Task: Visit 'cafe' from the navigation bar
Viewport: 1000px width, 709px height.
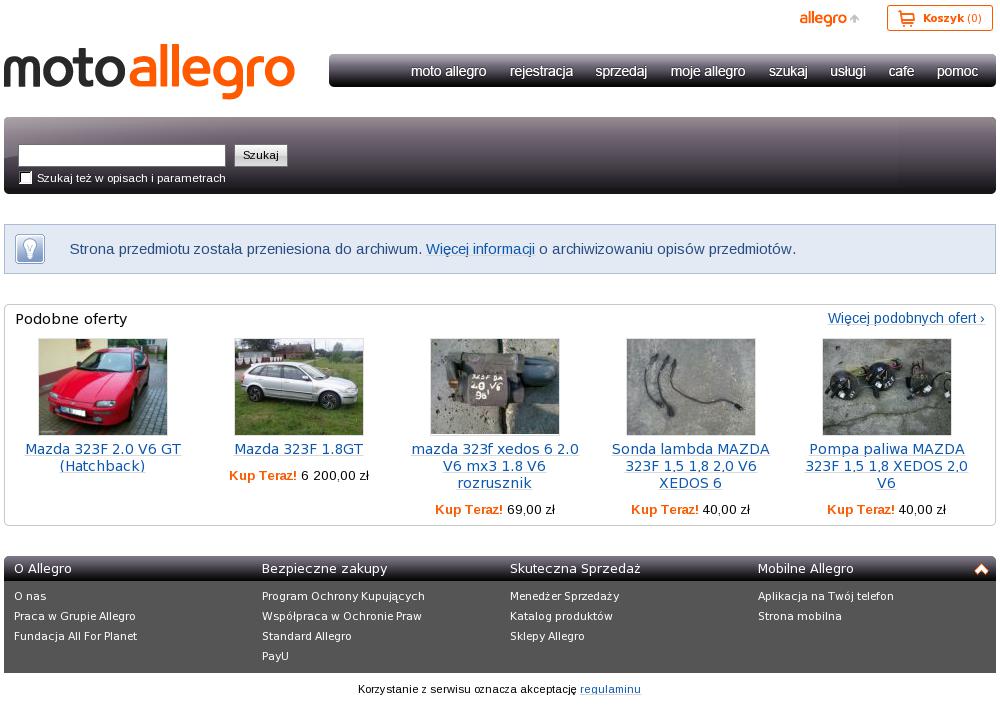Action: click(x=901, y=71)
